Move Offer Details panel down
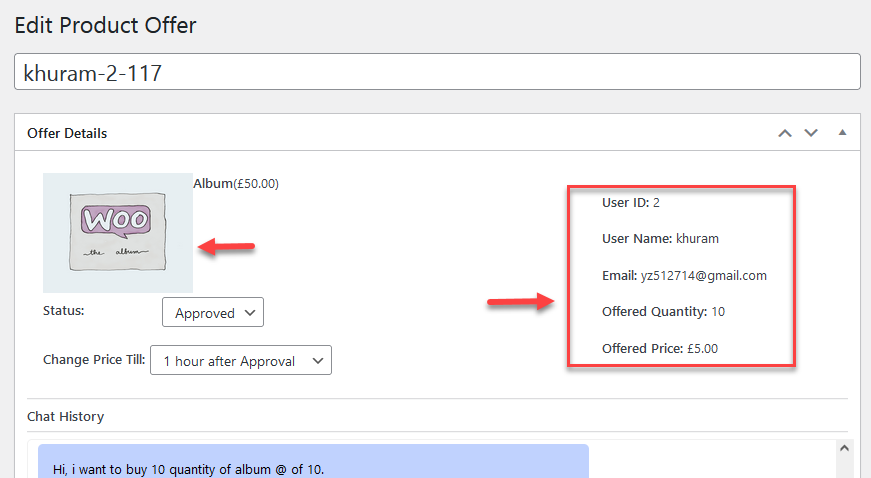871x478 pixels. click(x=811, y=133)
